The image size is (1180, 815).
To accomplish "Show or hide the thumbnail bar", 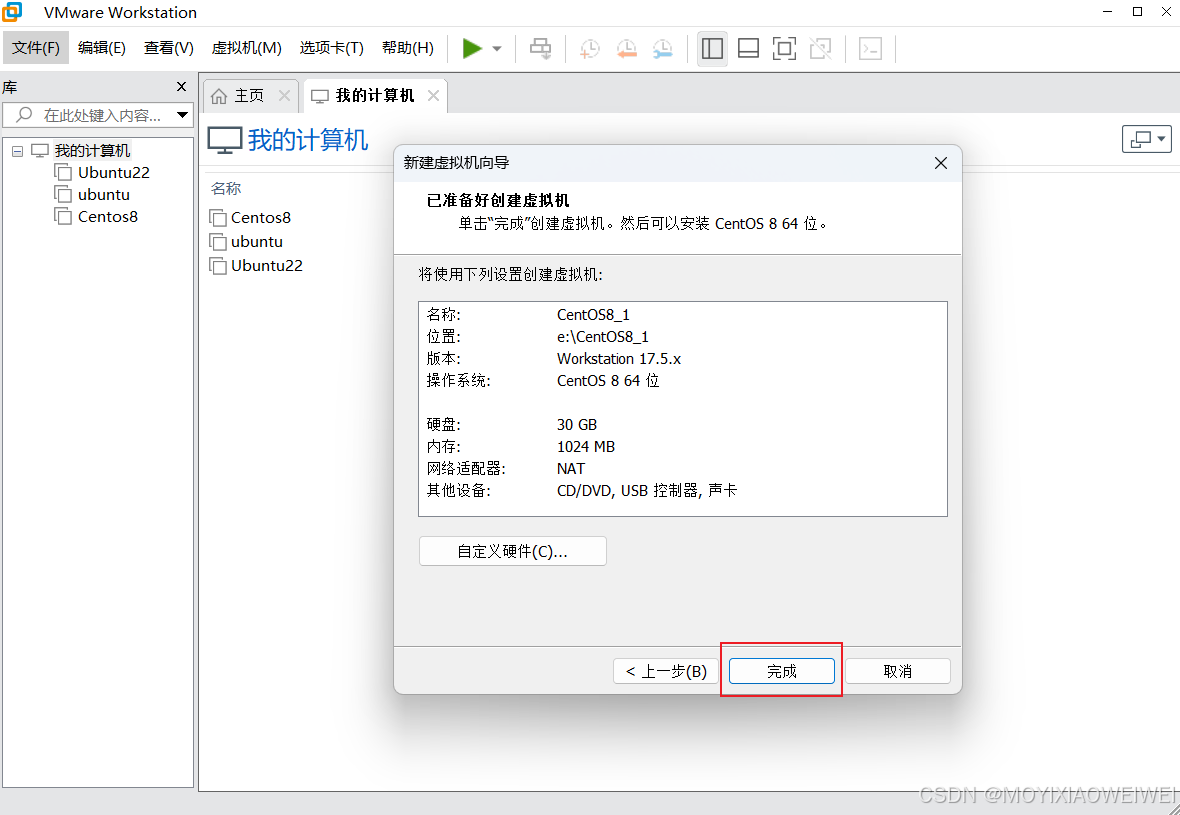I will pos(748,48).
